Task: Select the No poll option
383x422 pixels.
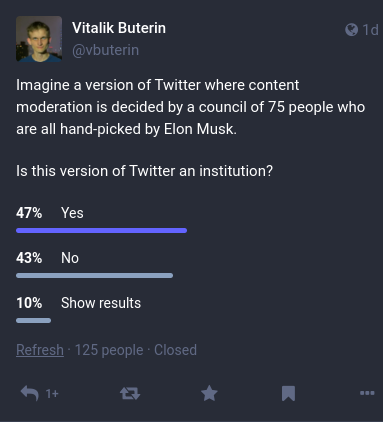Action: [70, 258]
